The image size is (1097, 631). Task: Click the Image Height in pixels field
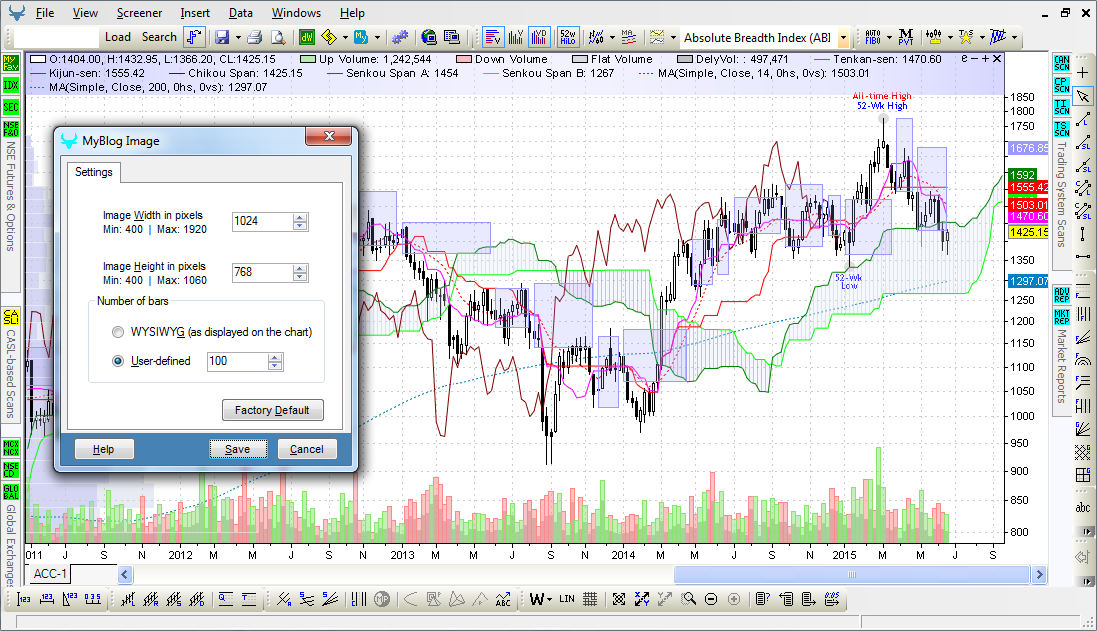[262, 272]
